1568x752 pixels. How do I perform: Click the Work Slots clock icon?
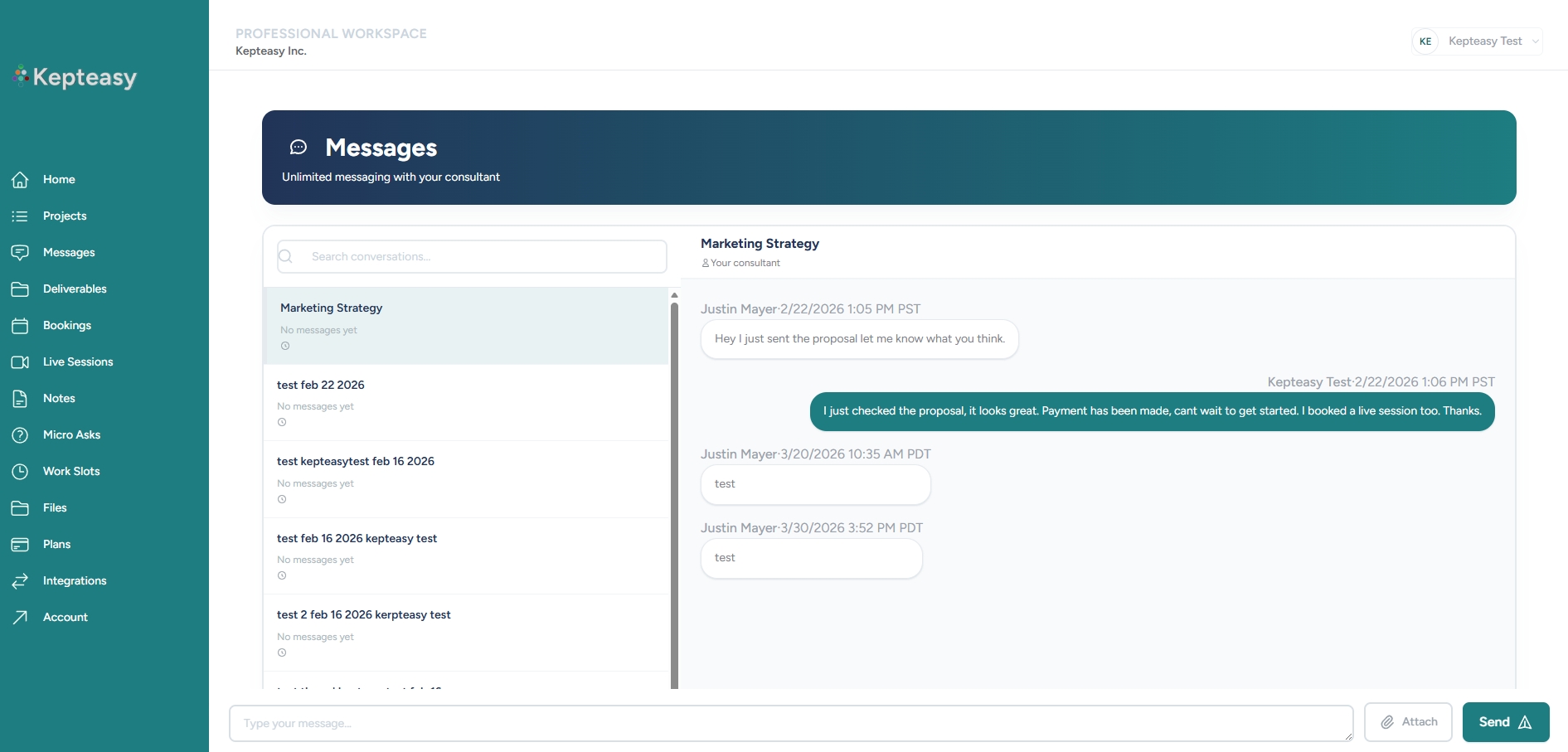pyautogui.click(x=20, y=471)
